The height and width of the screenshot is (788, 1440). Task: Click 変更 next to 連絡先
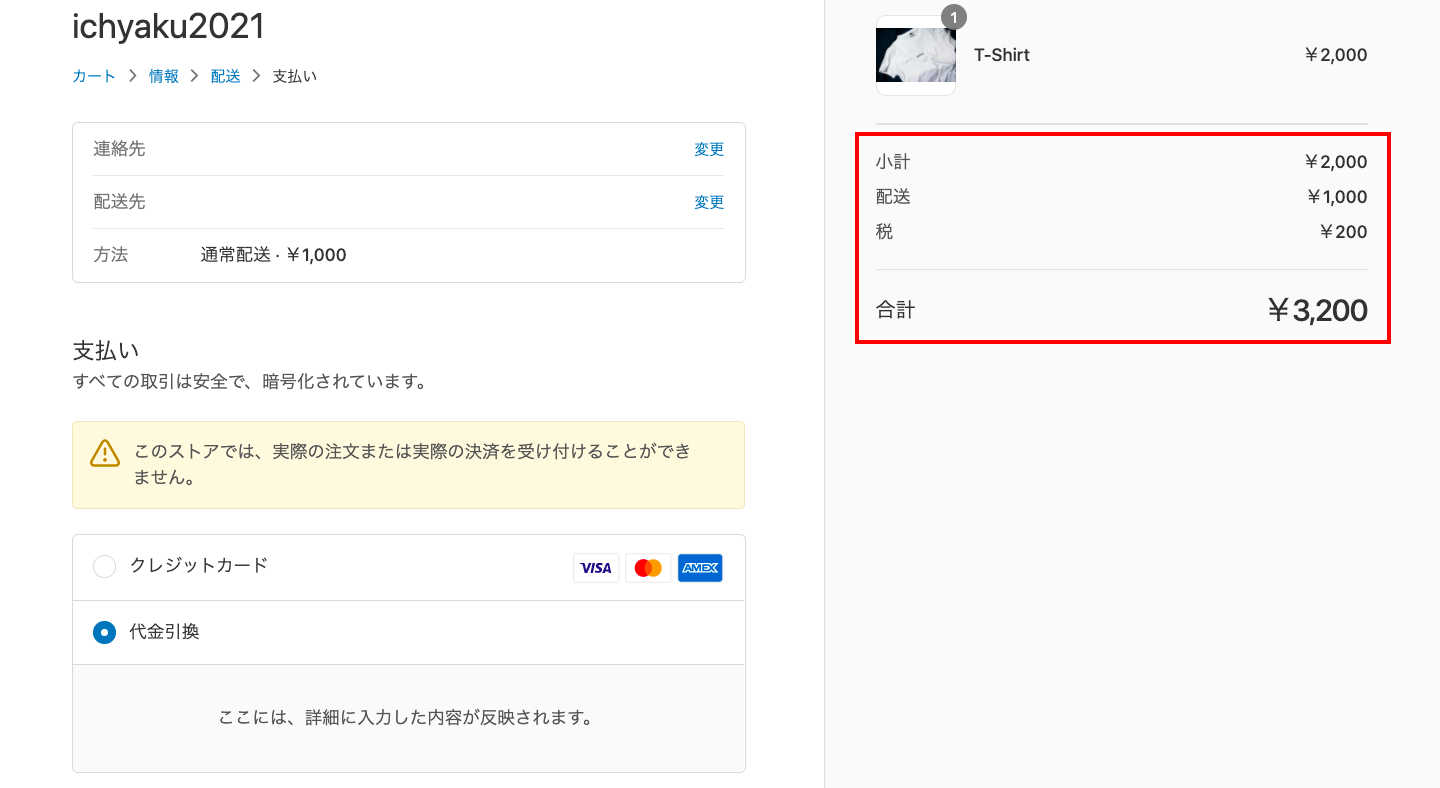[x=709, y=149]
